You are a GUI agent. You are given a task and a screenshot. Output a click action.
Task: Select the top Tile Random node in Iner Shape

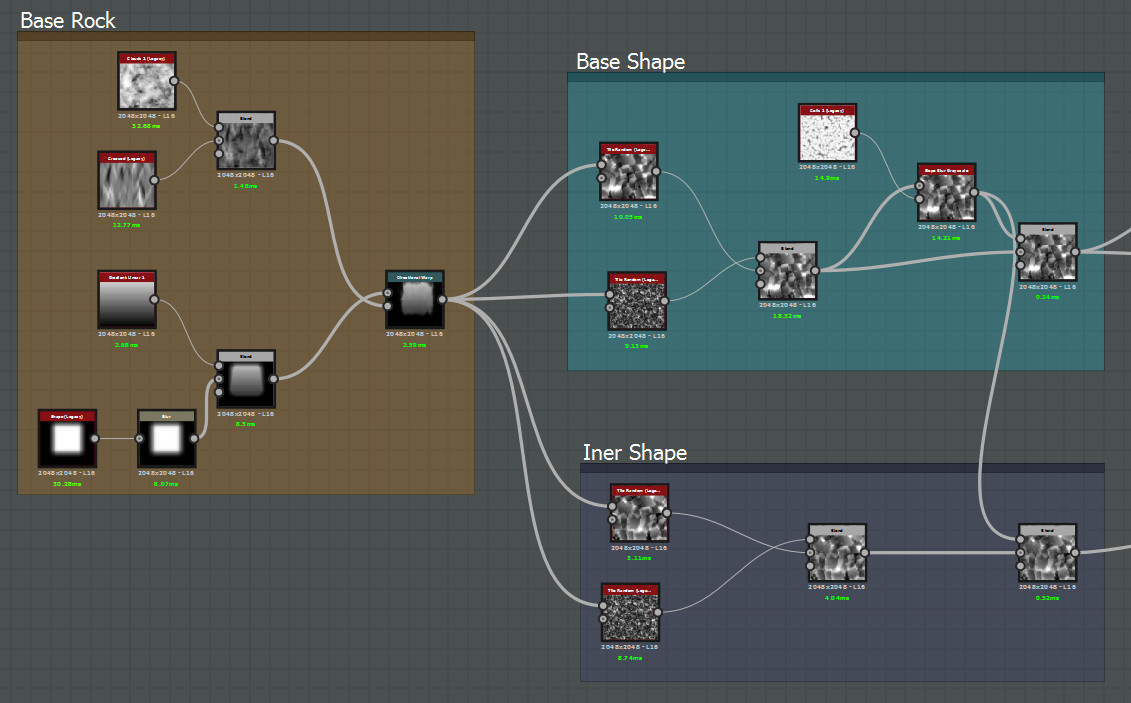pos(639,511)
